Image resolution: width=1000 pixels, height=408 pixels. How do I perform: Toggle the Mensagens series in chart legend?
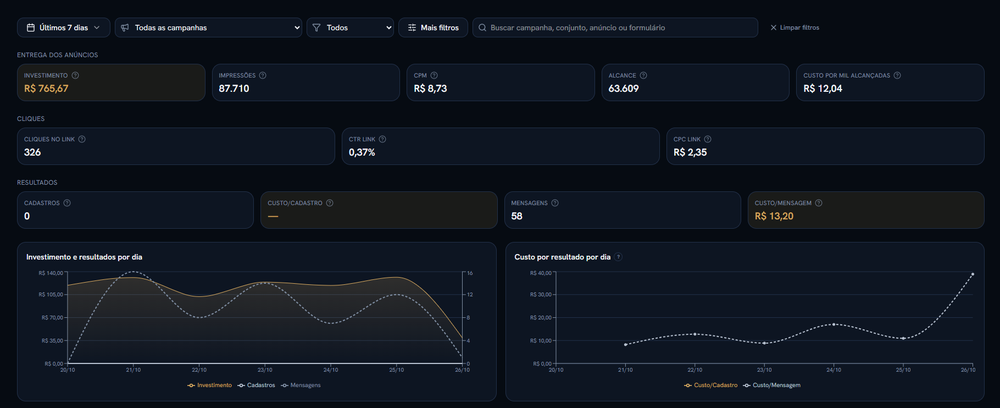300,385
